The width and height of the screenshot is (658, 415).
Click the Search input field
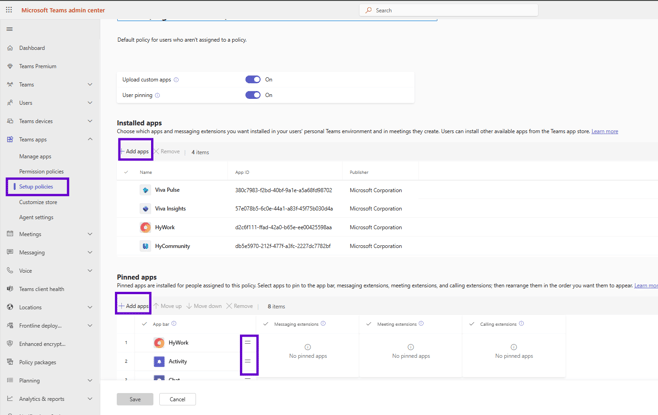click(450, 10)
